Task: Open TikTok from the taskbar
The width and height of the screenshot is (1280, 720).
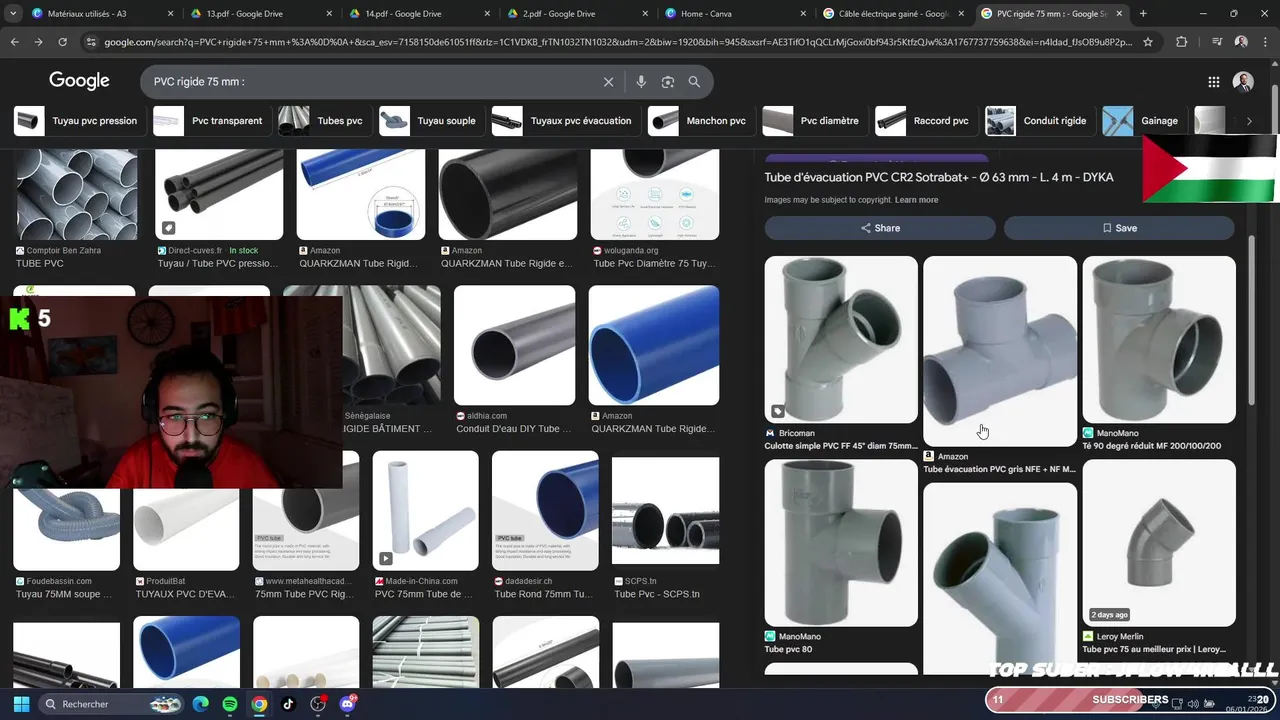Action: tap(289, 704)
